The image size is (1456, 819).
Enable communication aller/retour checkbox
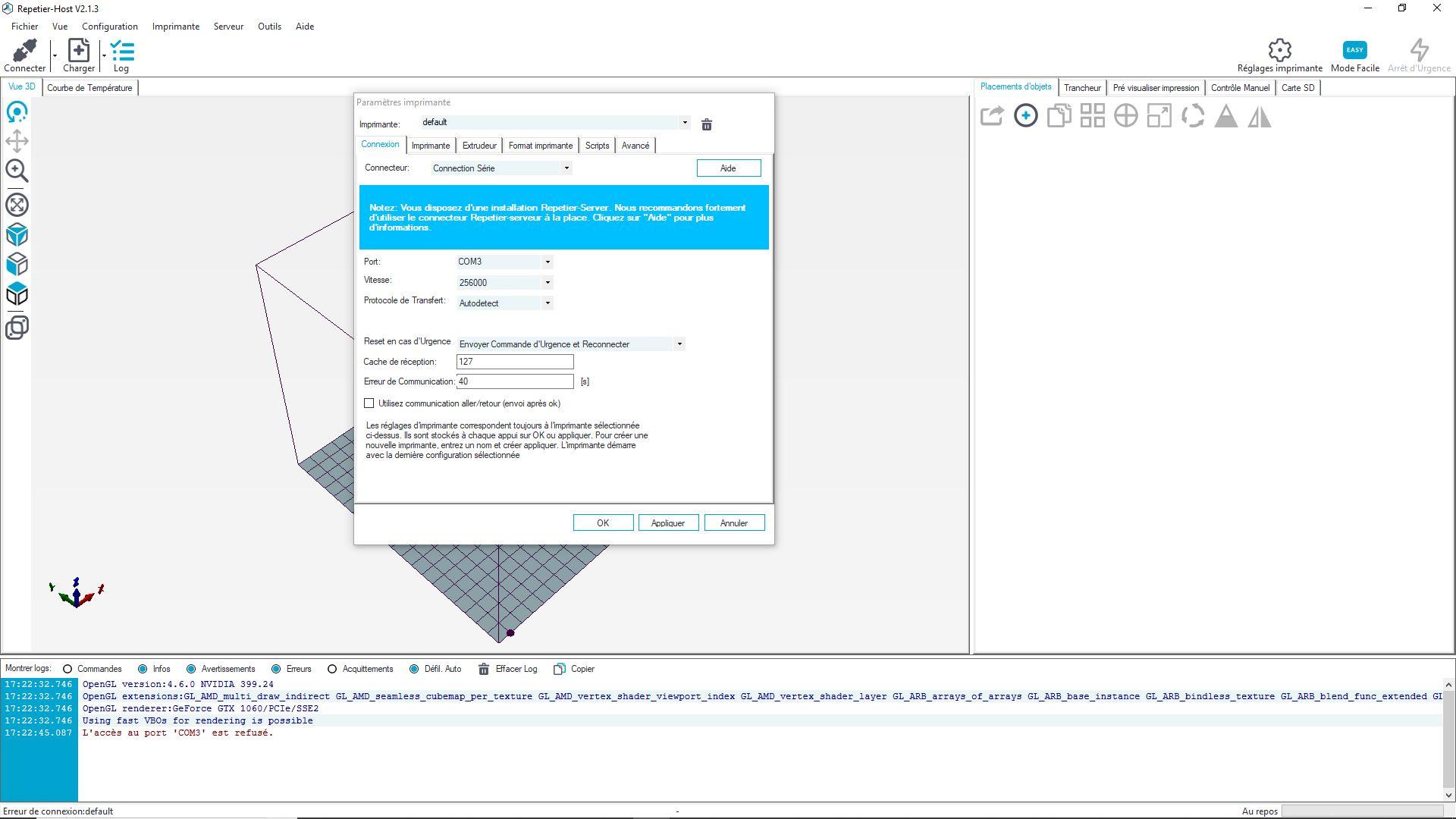click(369, 403)
